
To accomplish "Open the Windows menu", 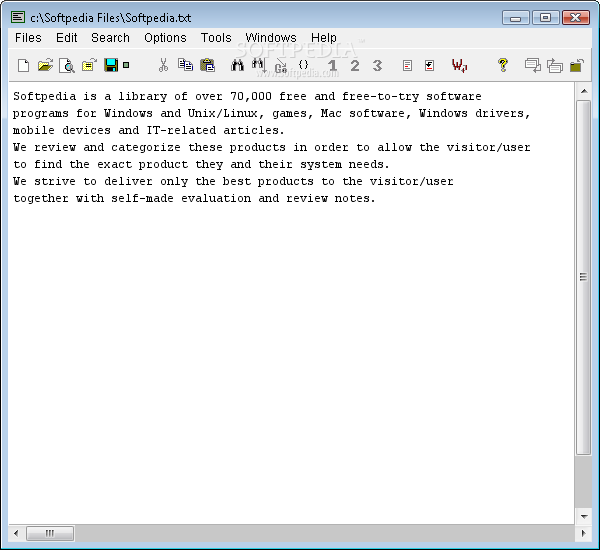I will [271, 38].
